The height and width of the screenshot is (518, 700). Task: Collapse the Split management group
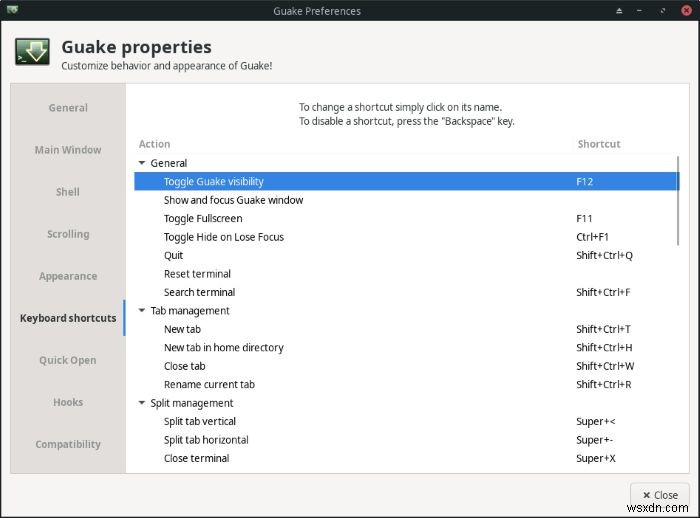tap(142, 403)
